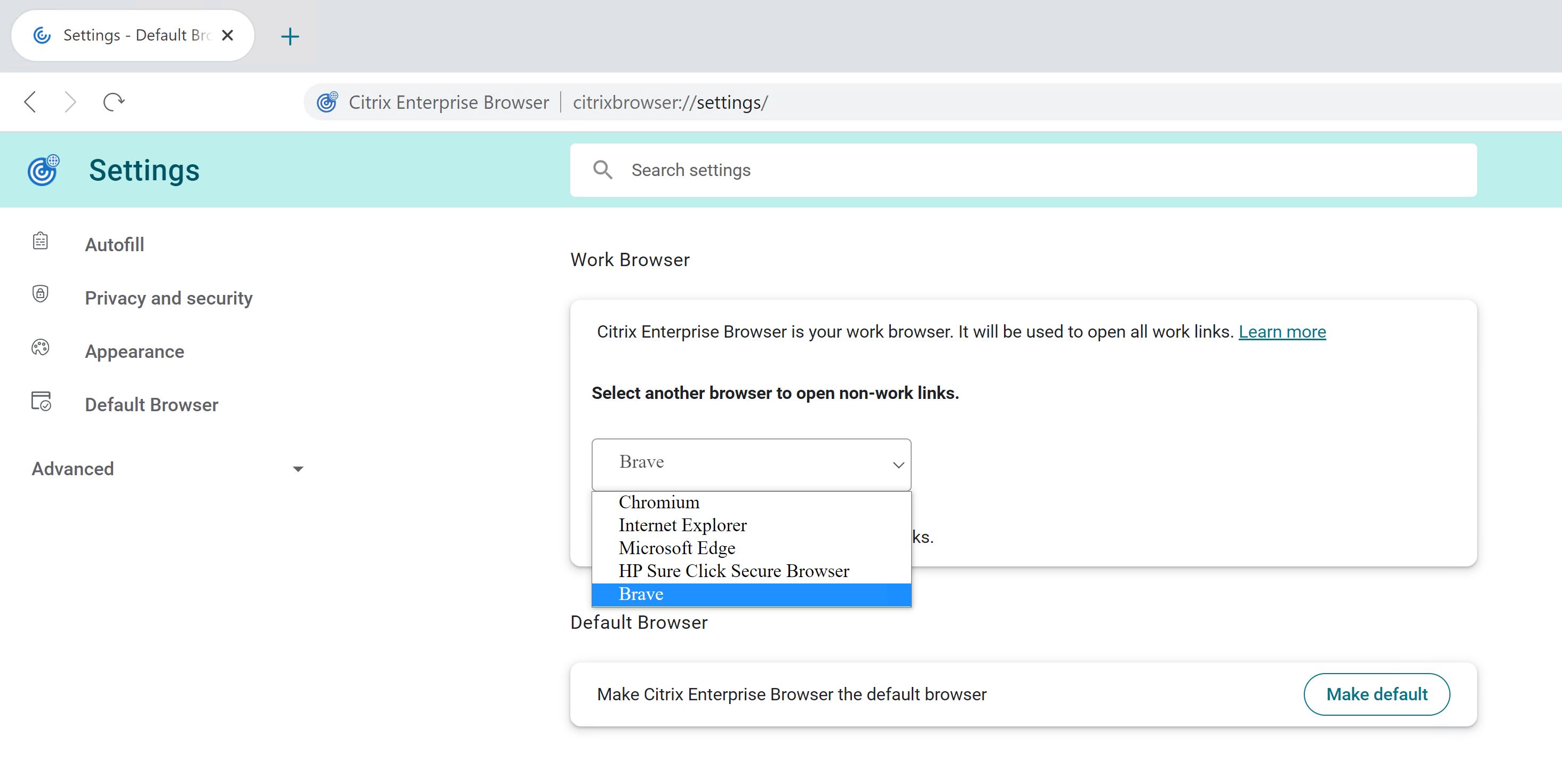Switch to the Settings - Default Browser tab
Image resolution: width=1562 pixels, height=784 pixels.
point(134,35)
